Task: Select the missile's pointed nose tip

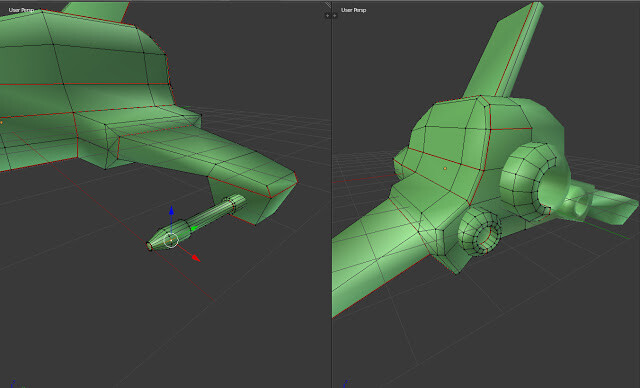Action: point(149,246)
